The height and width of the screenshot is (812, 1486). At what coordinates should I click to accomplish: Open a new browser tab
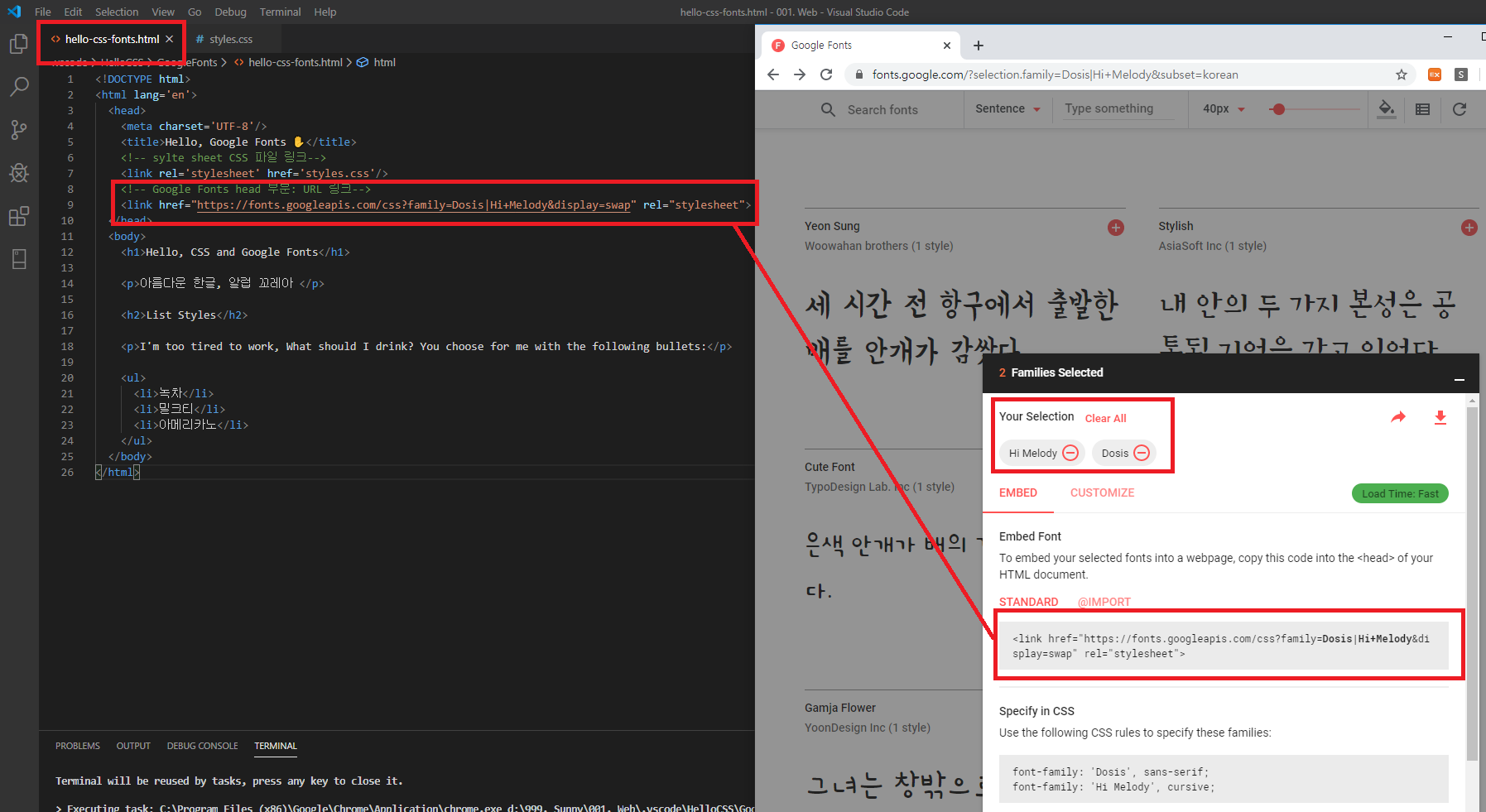pos(979,46)
